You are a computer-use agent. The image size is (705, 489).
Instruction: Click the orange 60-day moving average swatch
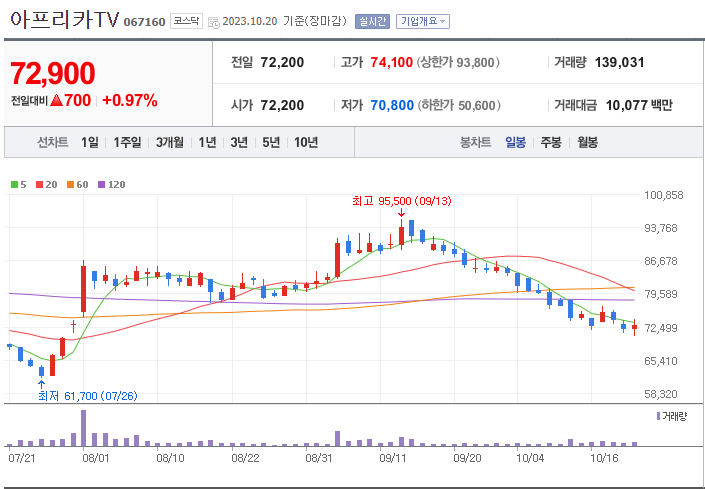70,184
